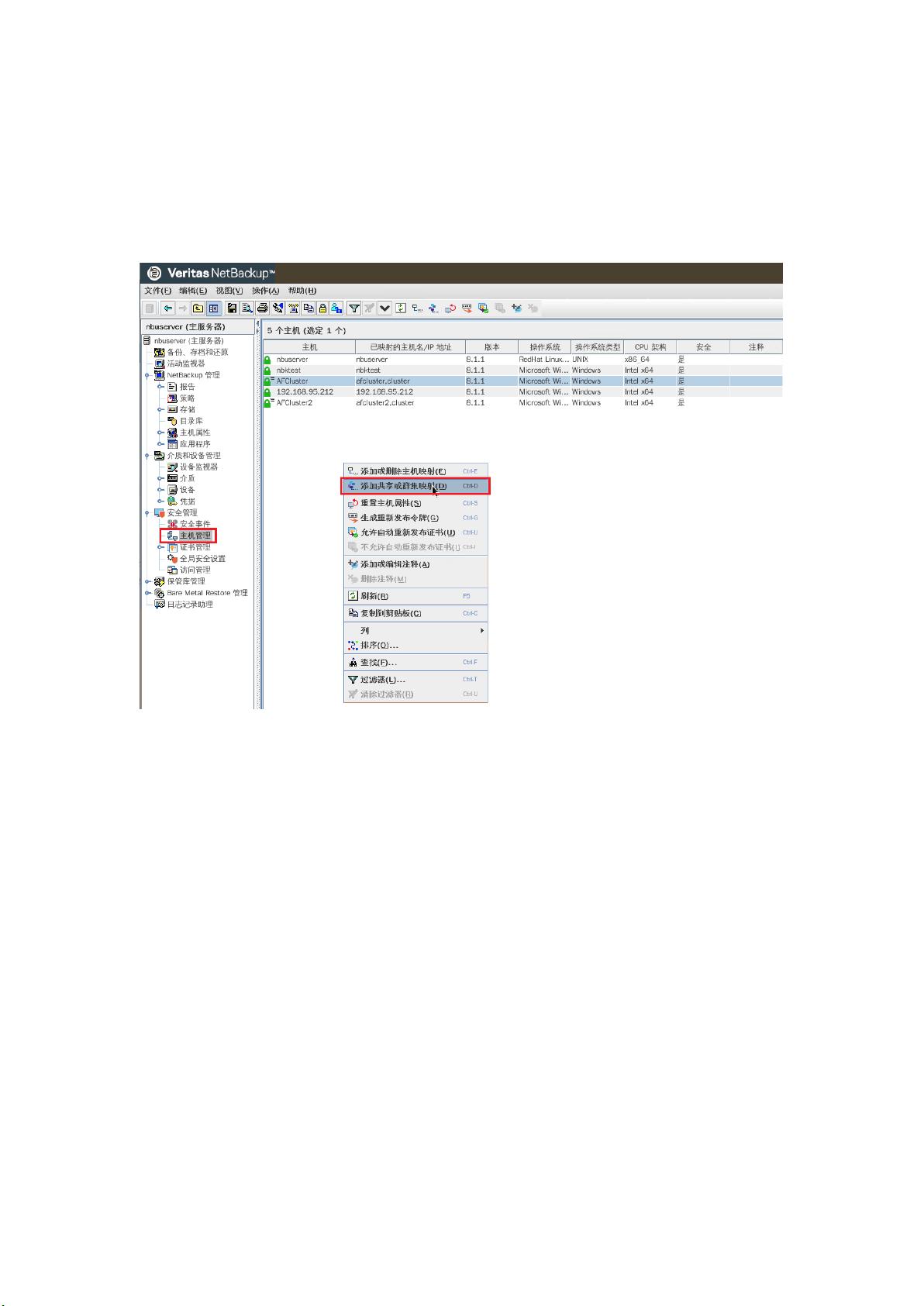
Task: Choose 复制到剪贴板(C) in context menu
Action: tap(415, 613)
